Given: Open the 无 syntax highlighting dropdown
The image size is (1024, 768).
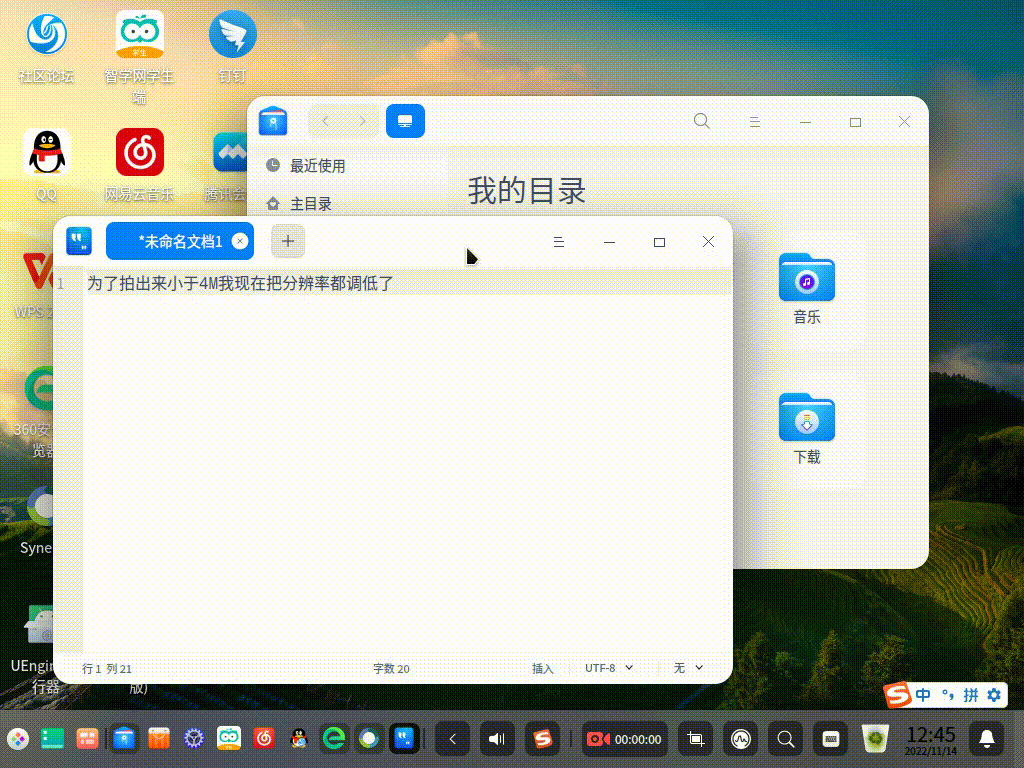Looking at the screenshot, I should tap(687, 667).
